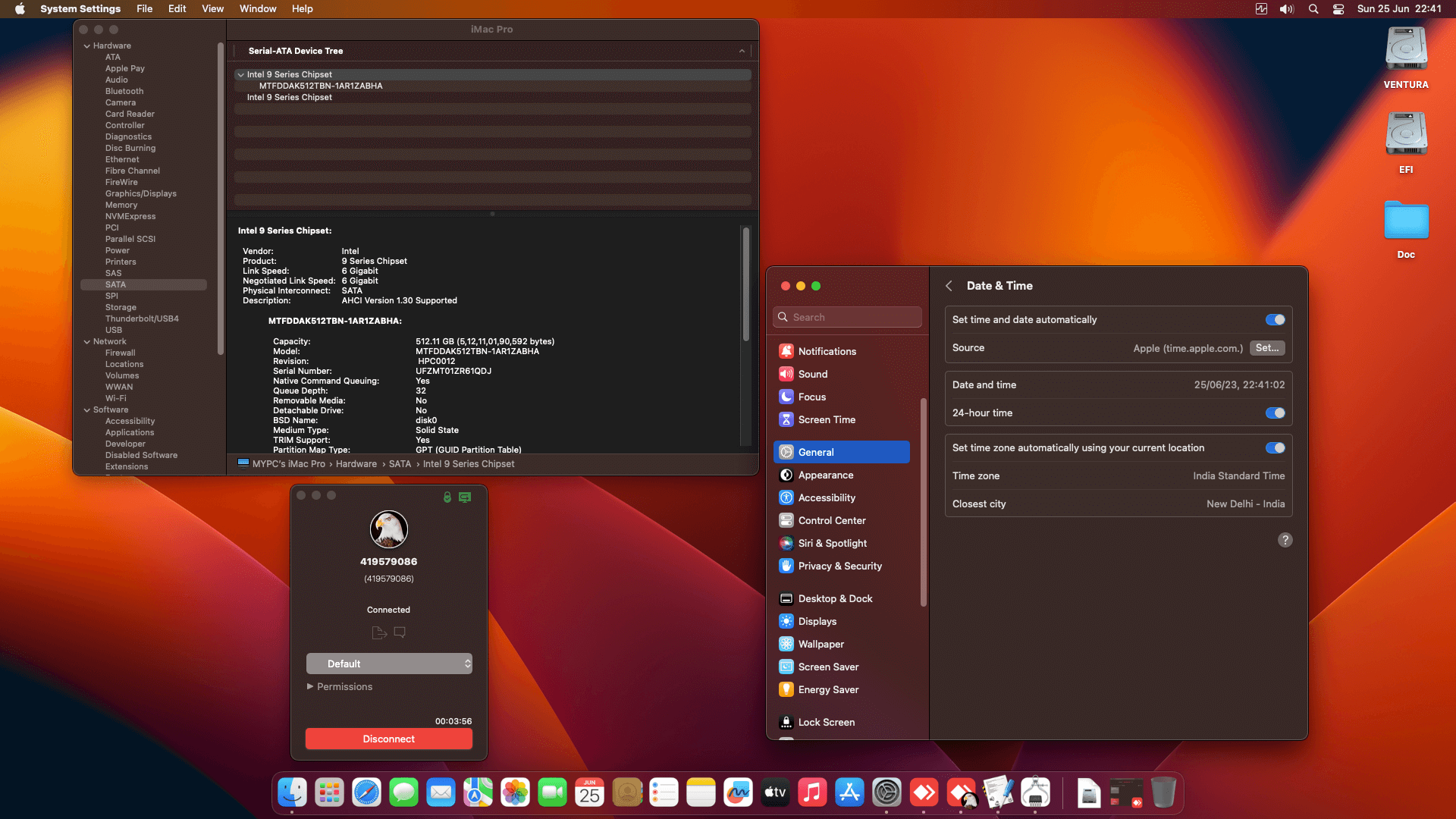Screen dimensions: 1456x819
Task: Click the Time zone row value
Action: coord(1239,476)
